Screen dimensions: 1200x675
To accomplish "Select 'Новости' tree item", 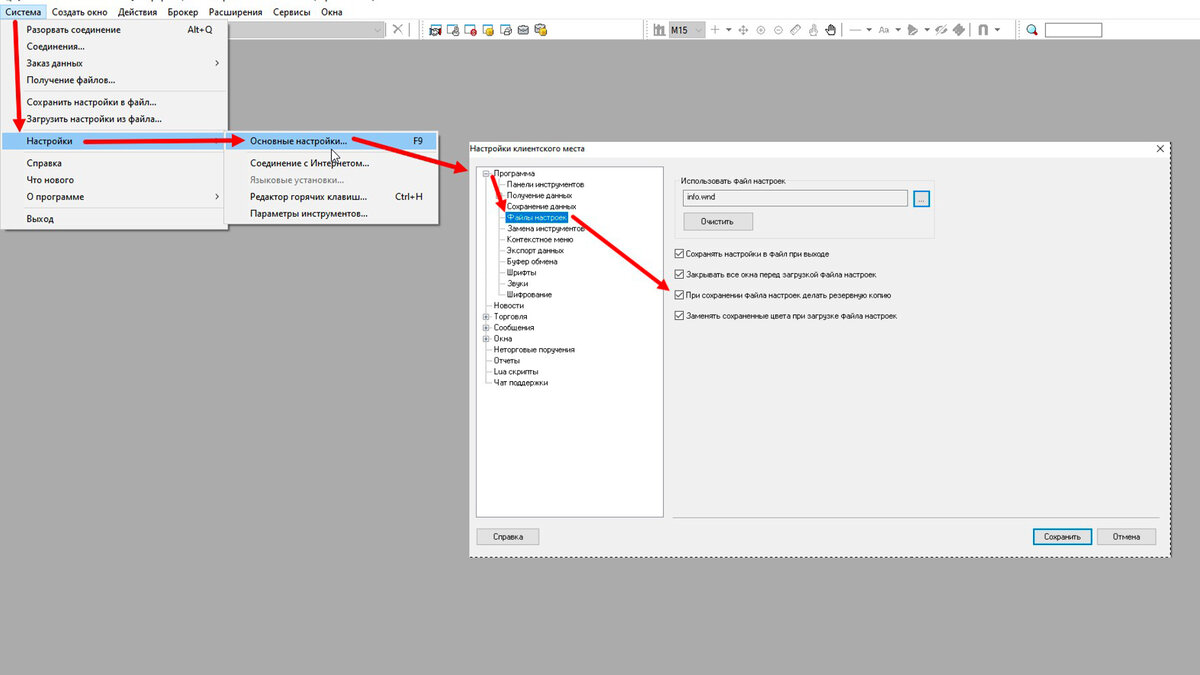I will point(508,306).
